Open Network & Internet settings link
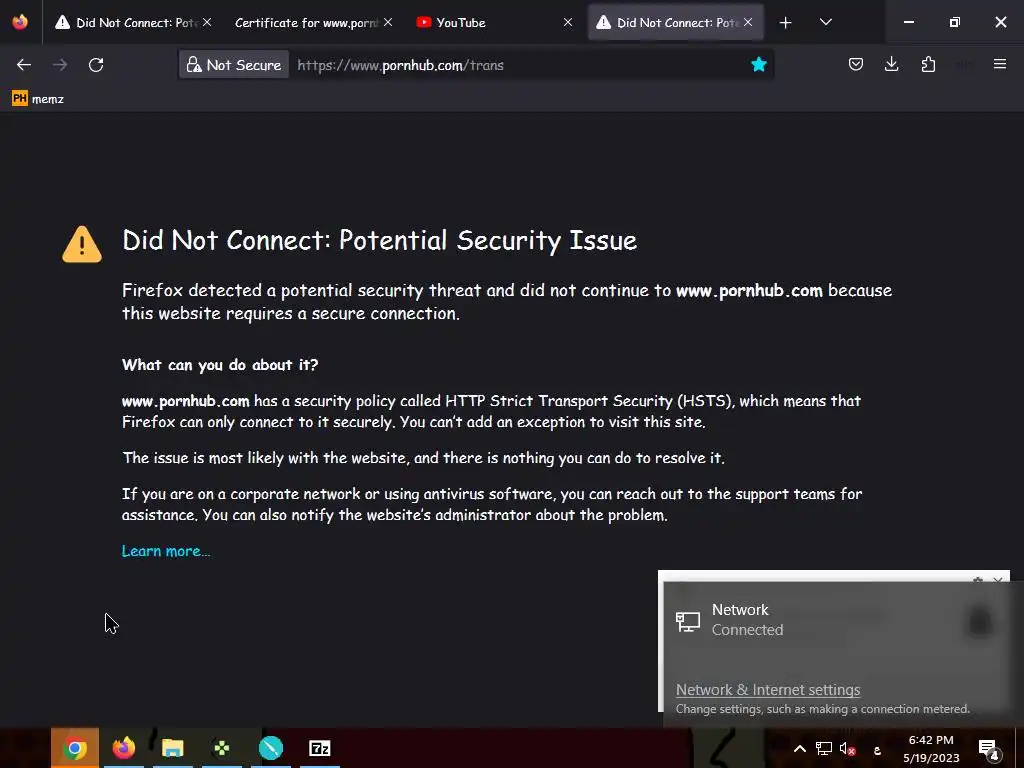This screenshot has width=1024, height=768. 767,690
